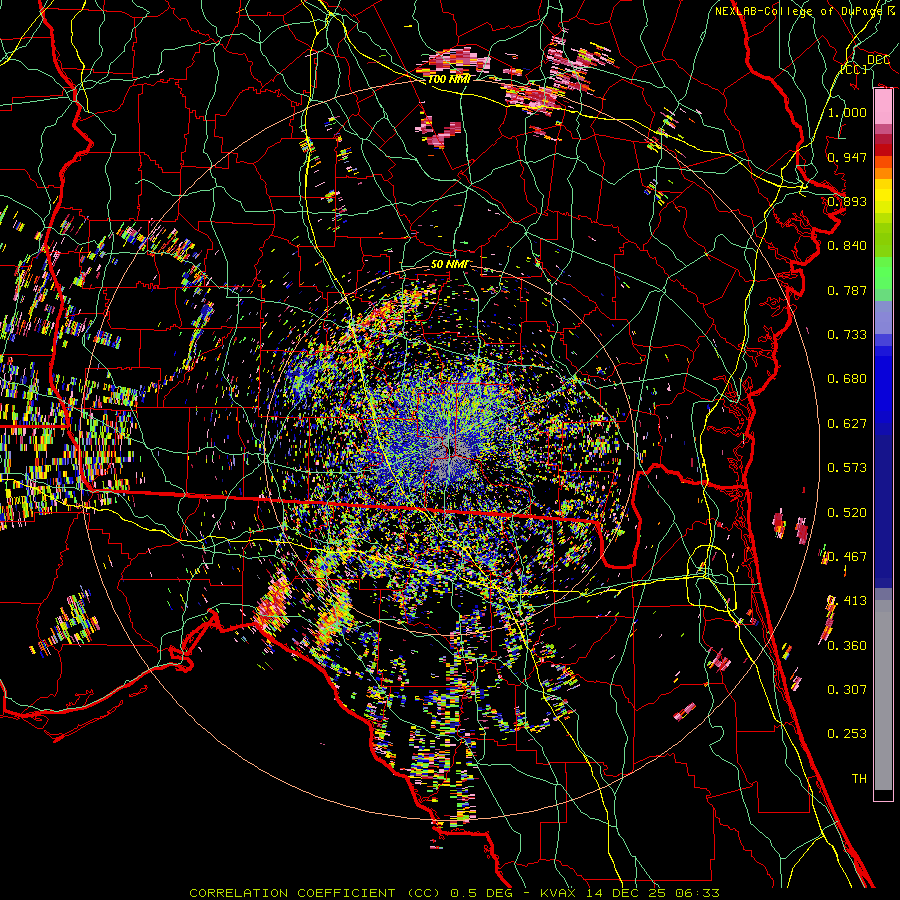Select the 0.733 legend value

coord(847,335)
